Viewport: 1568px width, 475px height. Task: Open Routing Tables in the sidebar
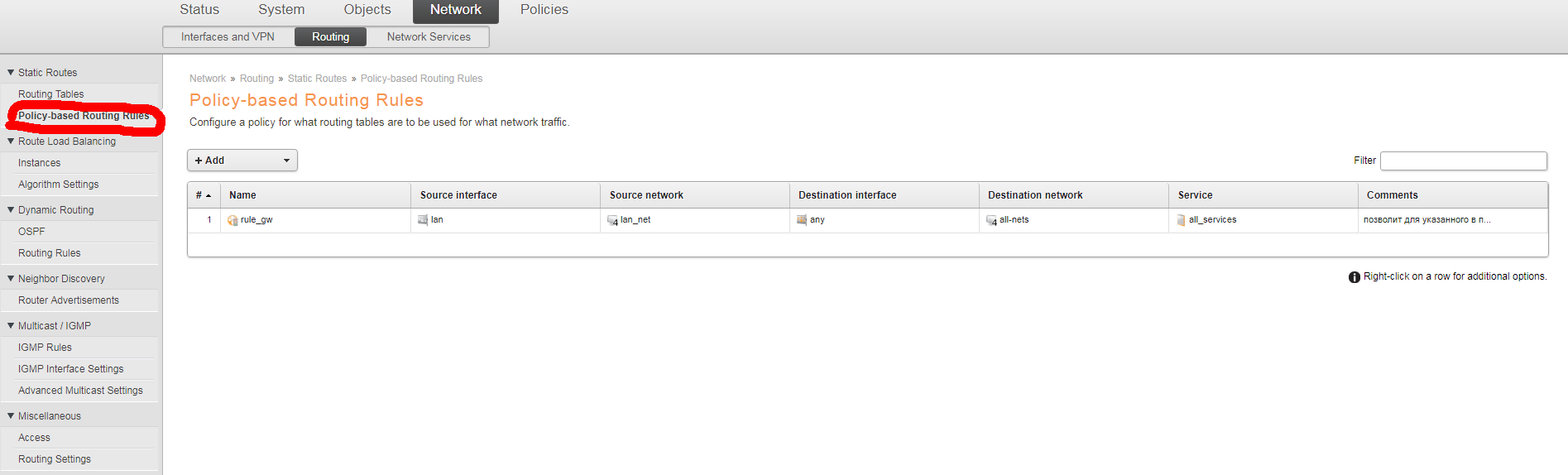[x=50, y=94]
